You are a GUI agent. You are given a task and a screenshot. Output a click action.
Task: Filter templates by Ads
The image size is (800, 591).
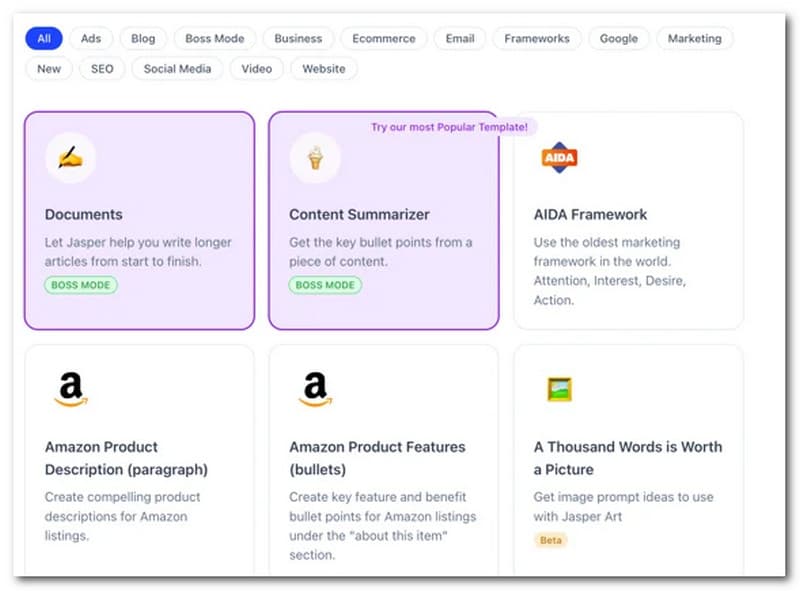91,38
